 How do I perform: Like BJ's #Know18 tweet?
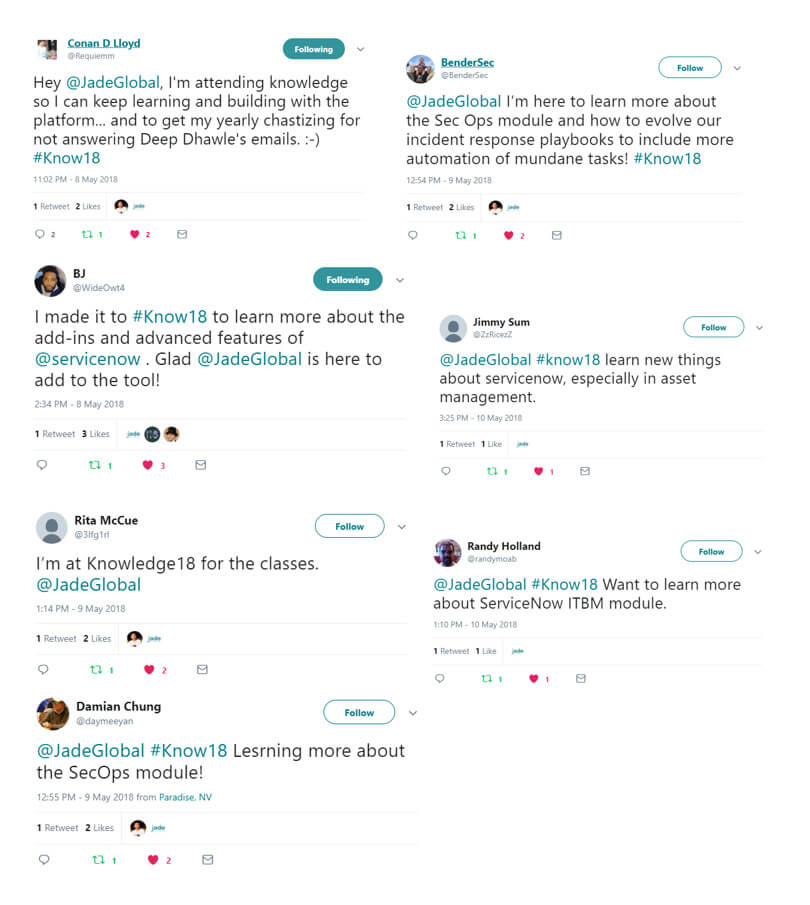148,465
